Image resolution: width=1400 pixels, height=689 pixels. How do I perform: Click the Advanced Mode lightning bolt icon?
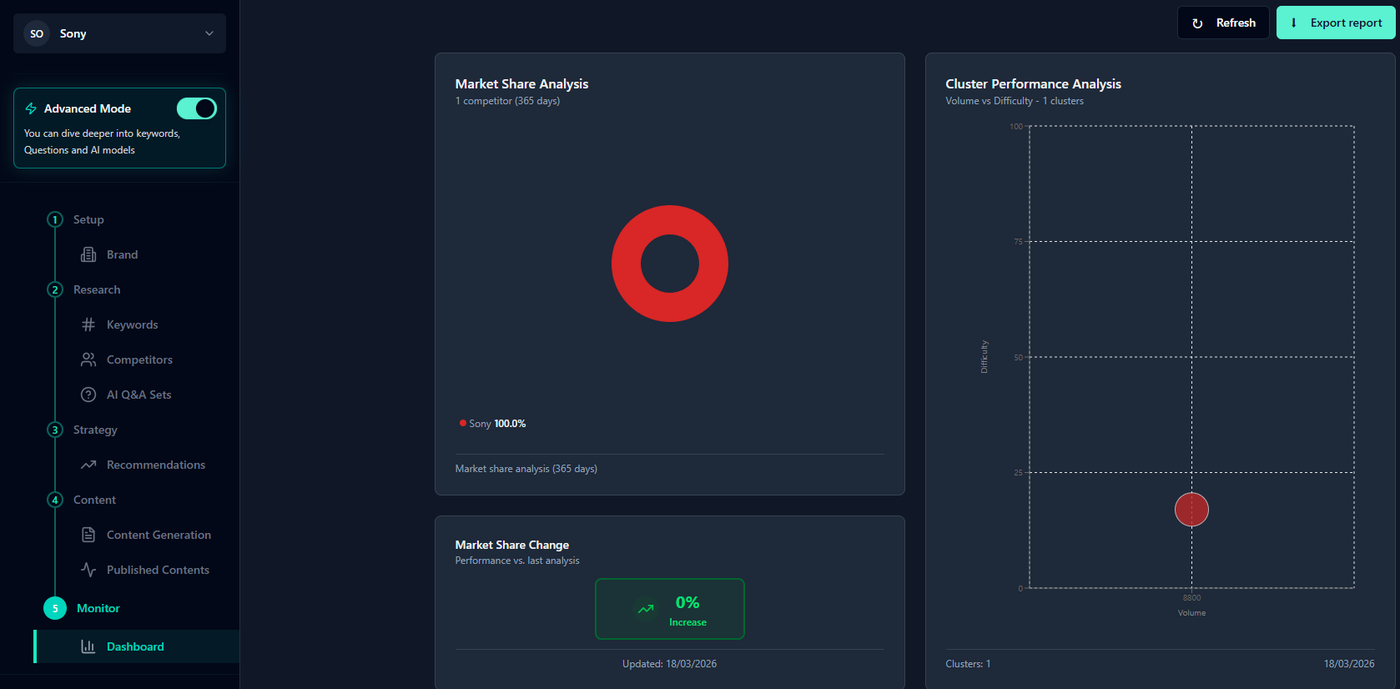pyautogui.click(x=31, y=109)
